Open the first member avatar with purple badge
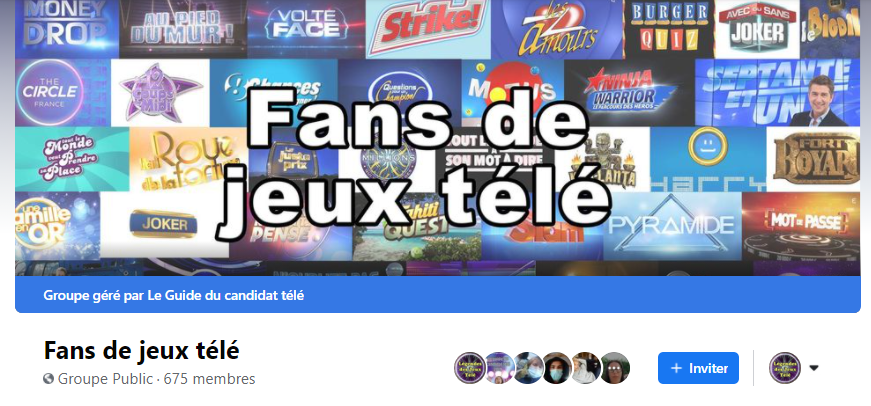 pyautogui.click(x=470, y=368)
